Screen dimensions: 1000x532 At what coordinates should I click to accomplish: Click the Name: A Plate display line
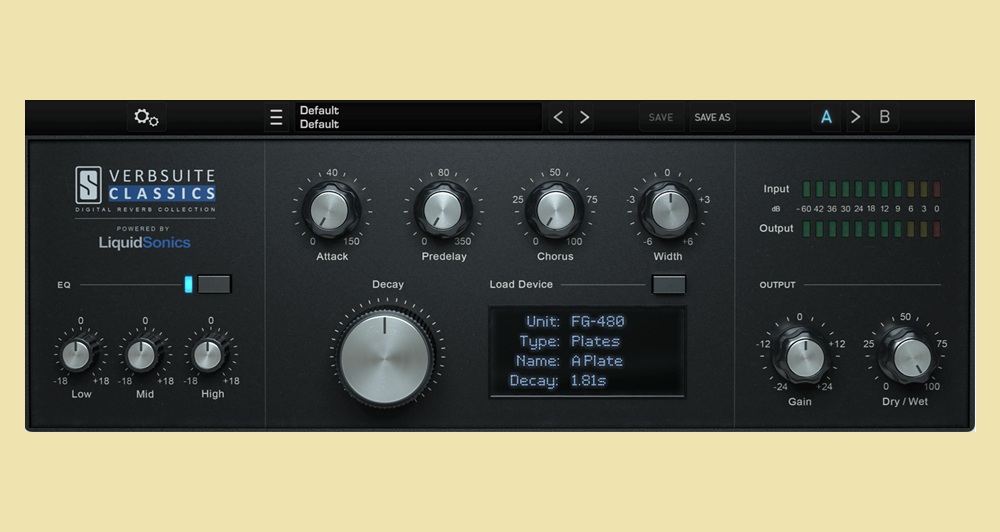click(x=570, y=361)
